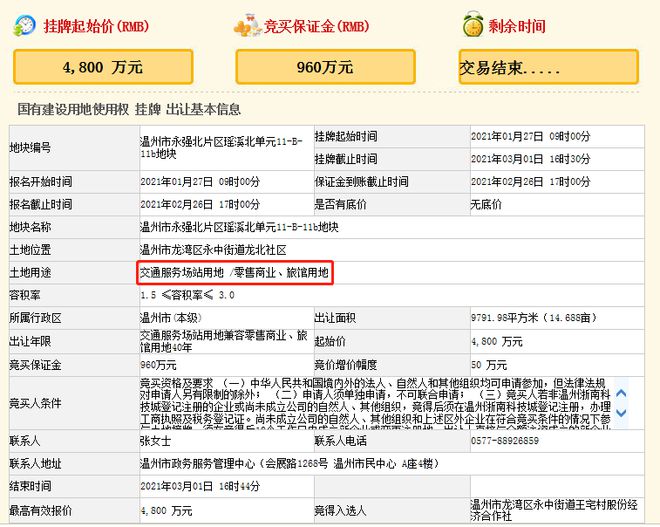Click the deposit icon beside 竞买保证金
Image resolution: width=660 pixels, height=527 pixels.
242,26
